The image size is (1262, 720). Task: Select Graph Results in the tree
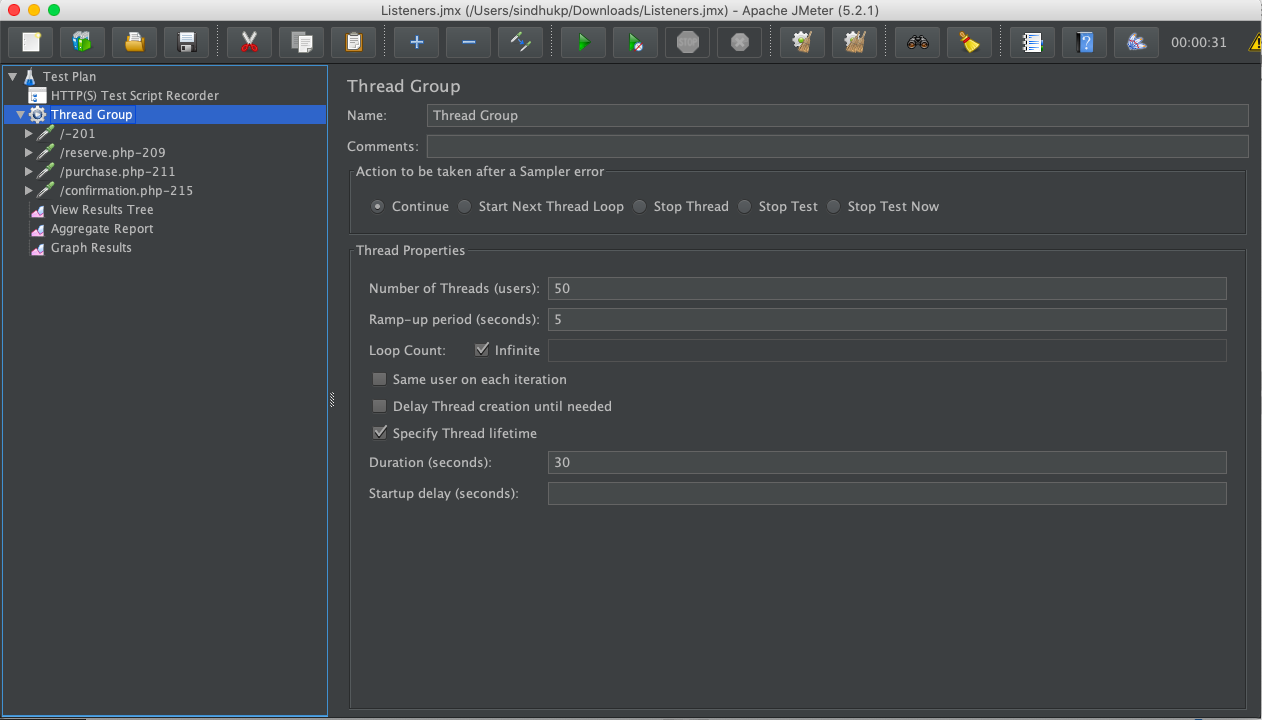point(91,248)
